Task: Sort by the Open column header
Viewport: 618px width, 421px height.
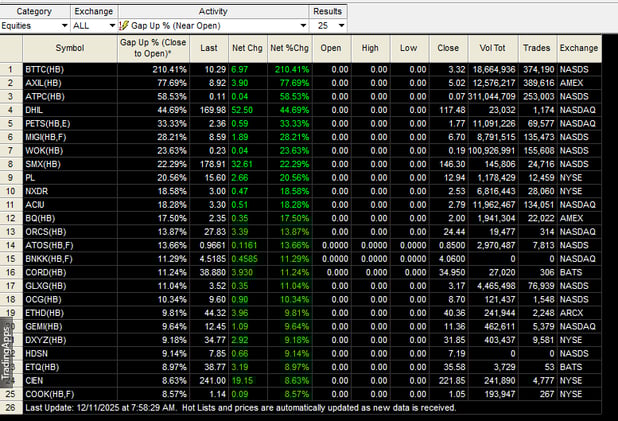Action: [x=331, y=48]
